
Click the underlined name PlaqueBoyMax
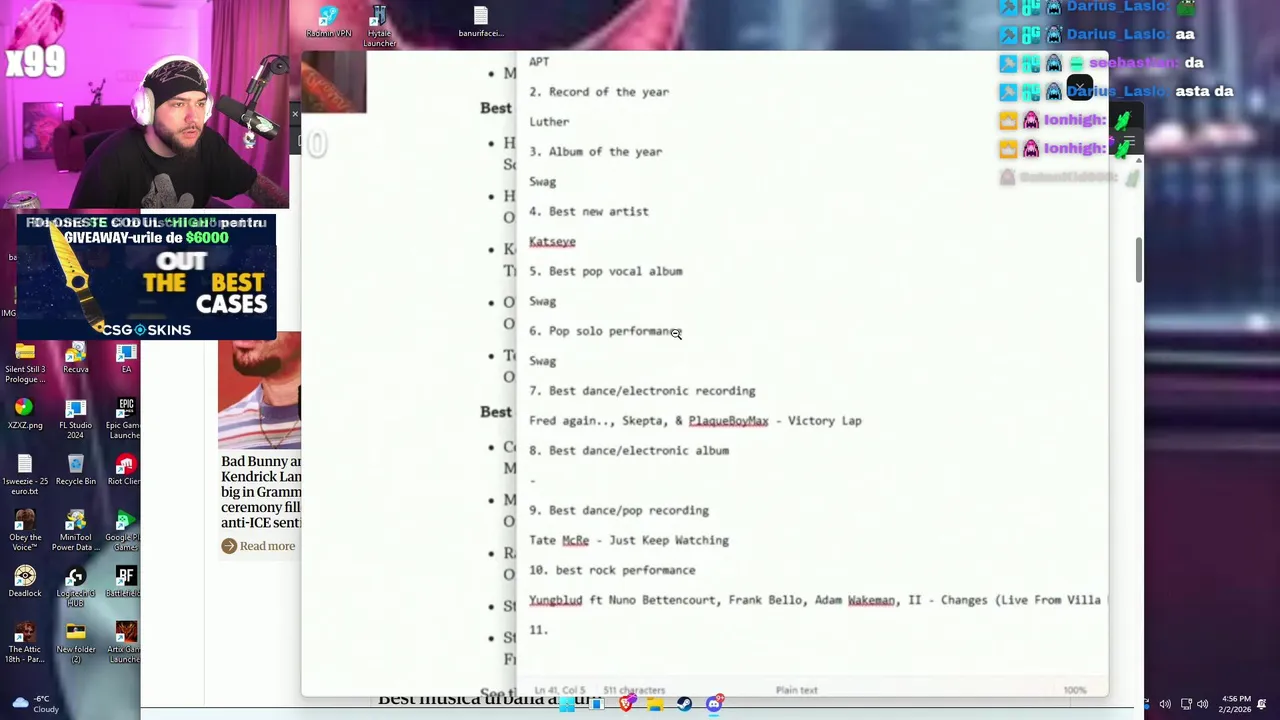click(728, 421)
